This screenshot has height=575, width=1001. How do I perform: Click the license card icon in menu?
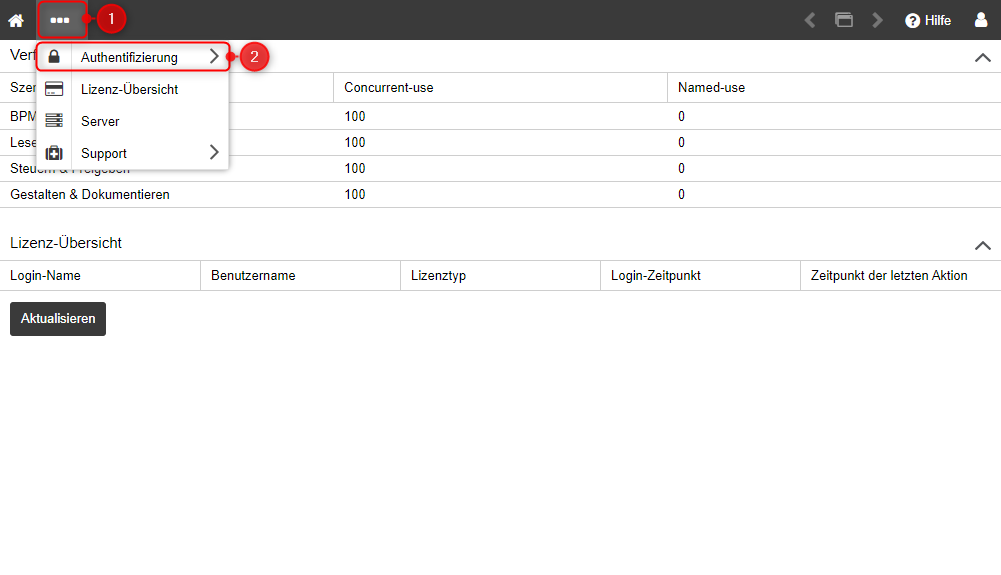pos(54,89)
